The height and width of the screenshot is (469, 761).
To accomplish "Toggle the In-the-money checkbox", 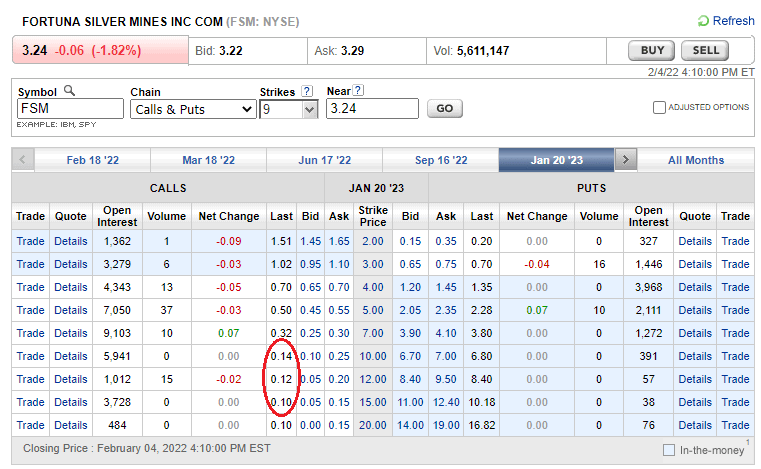I will pos(669,451).
